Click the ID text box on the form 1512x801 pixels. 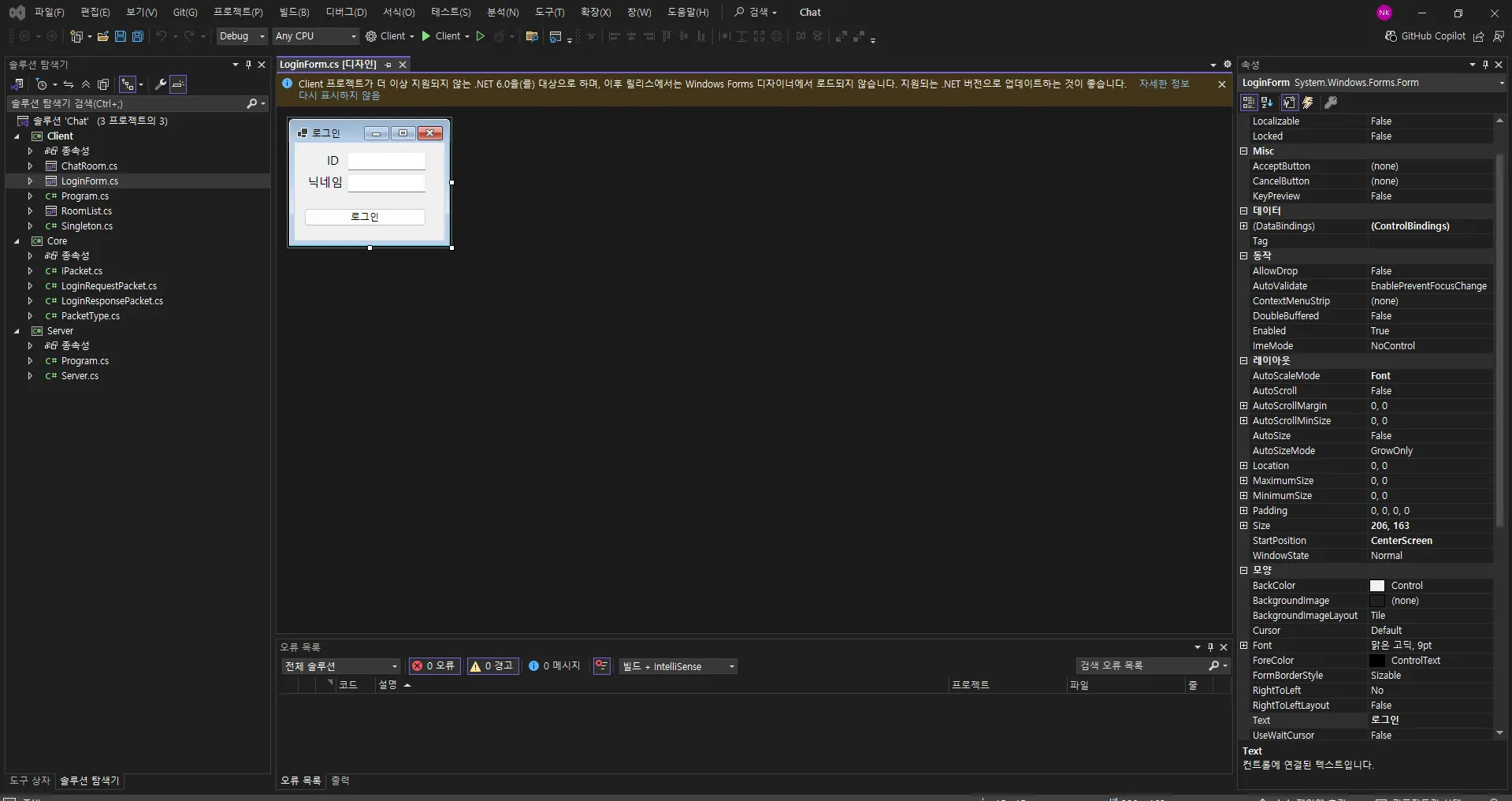[387, 161]
